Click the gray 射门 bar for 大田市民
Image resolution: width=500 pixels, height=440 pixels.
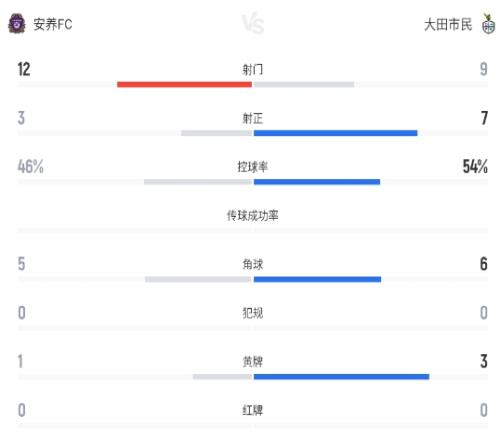click(304, 84)
